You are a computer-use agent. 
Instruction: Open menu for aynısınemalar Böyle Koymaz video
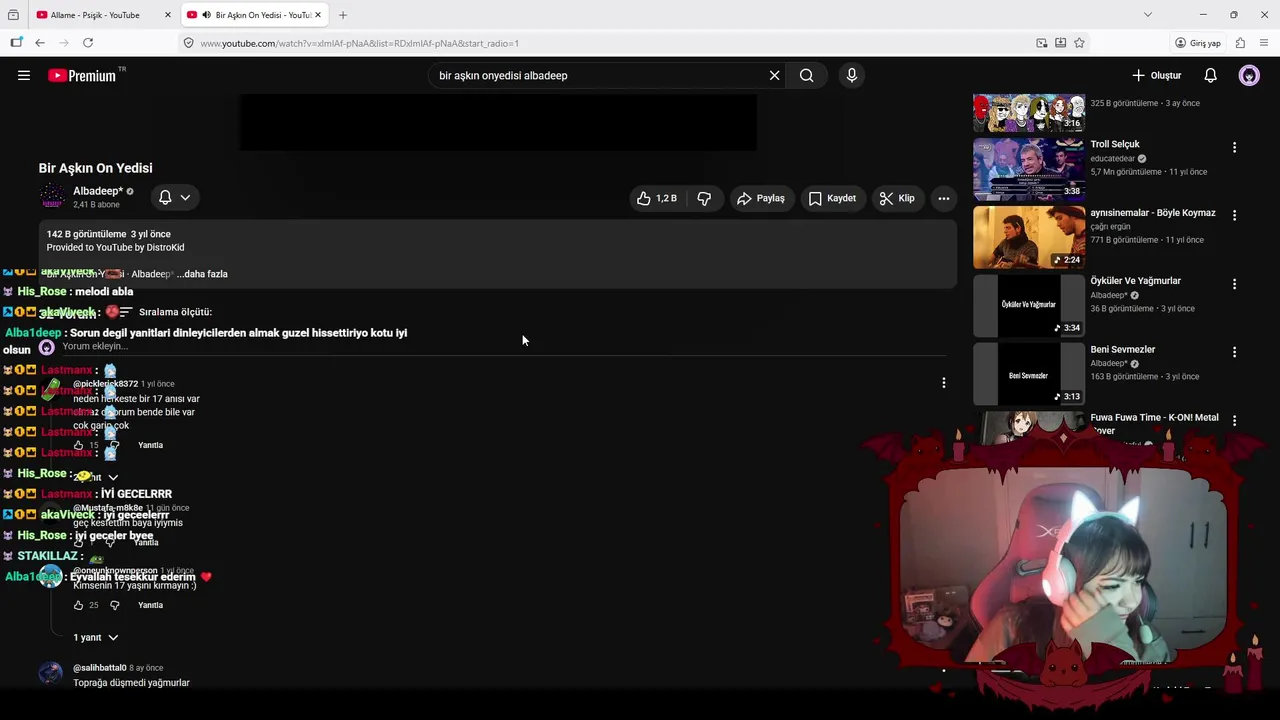click(x=1234, y=215)
